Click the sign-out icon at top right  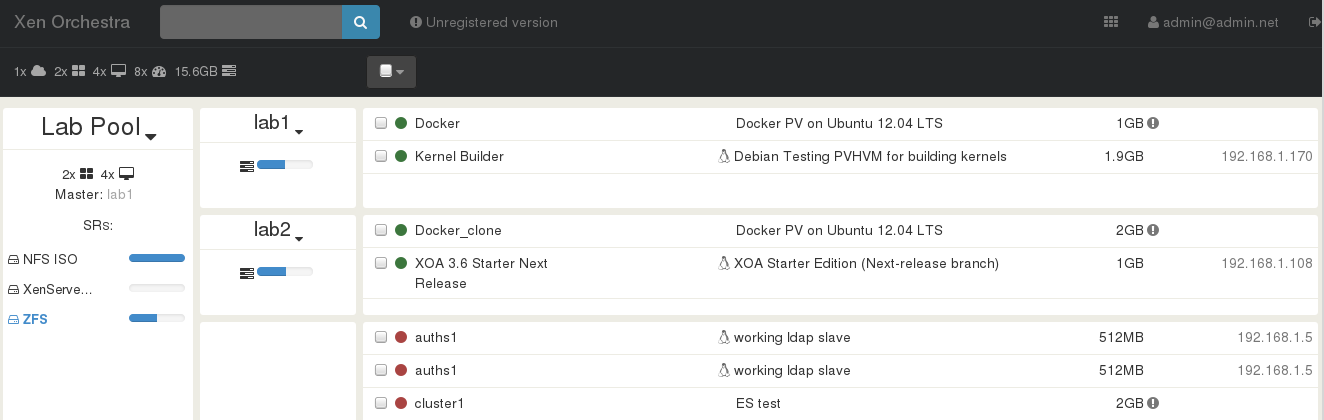click(1315, 22)
